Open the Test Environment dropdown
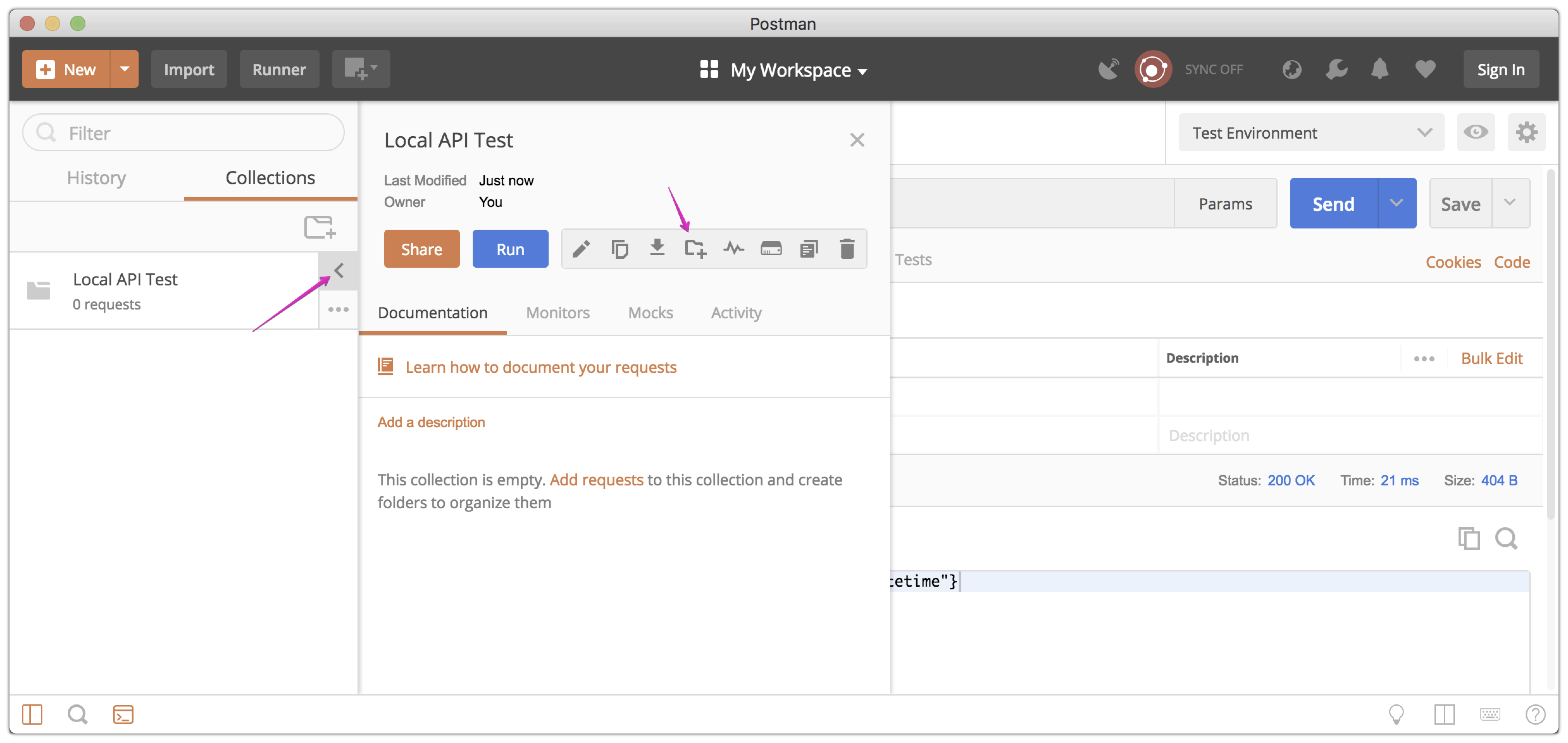This screenshot has width=1568, height=743. [1311, 132]
